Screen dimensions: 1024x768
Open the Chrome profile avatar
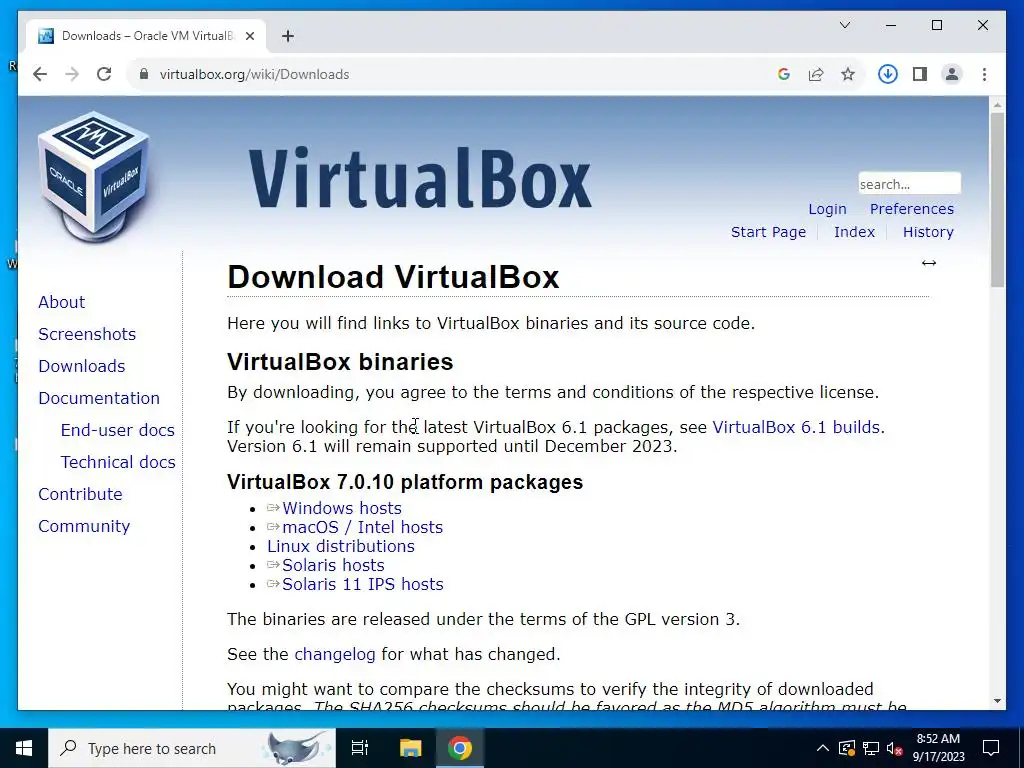(952, 74)
